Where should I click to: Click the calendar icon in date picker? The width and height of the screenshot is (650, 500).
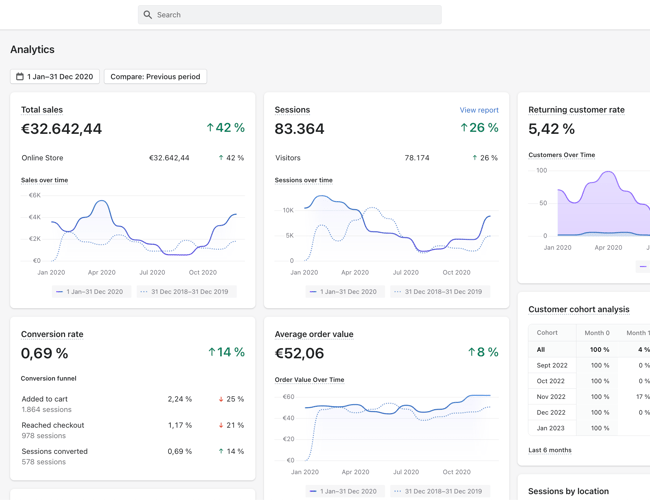point(20,77)
